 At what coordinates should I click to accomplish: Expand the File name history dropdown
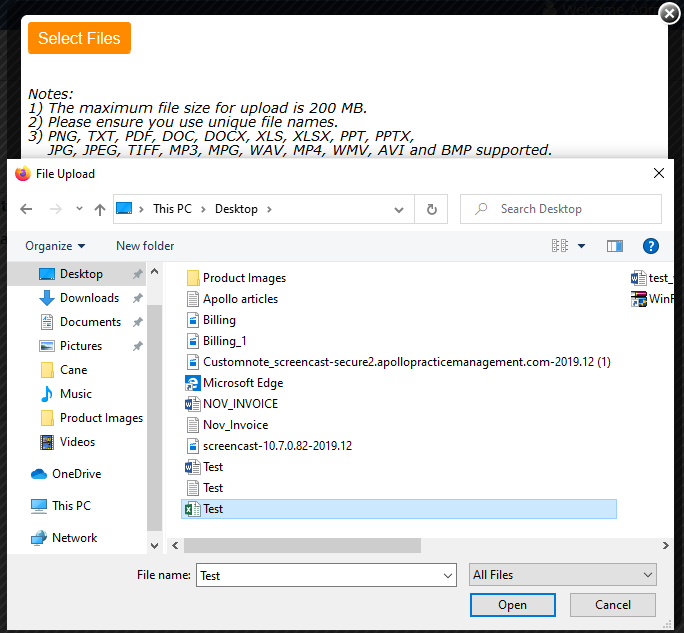446,575
